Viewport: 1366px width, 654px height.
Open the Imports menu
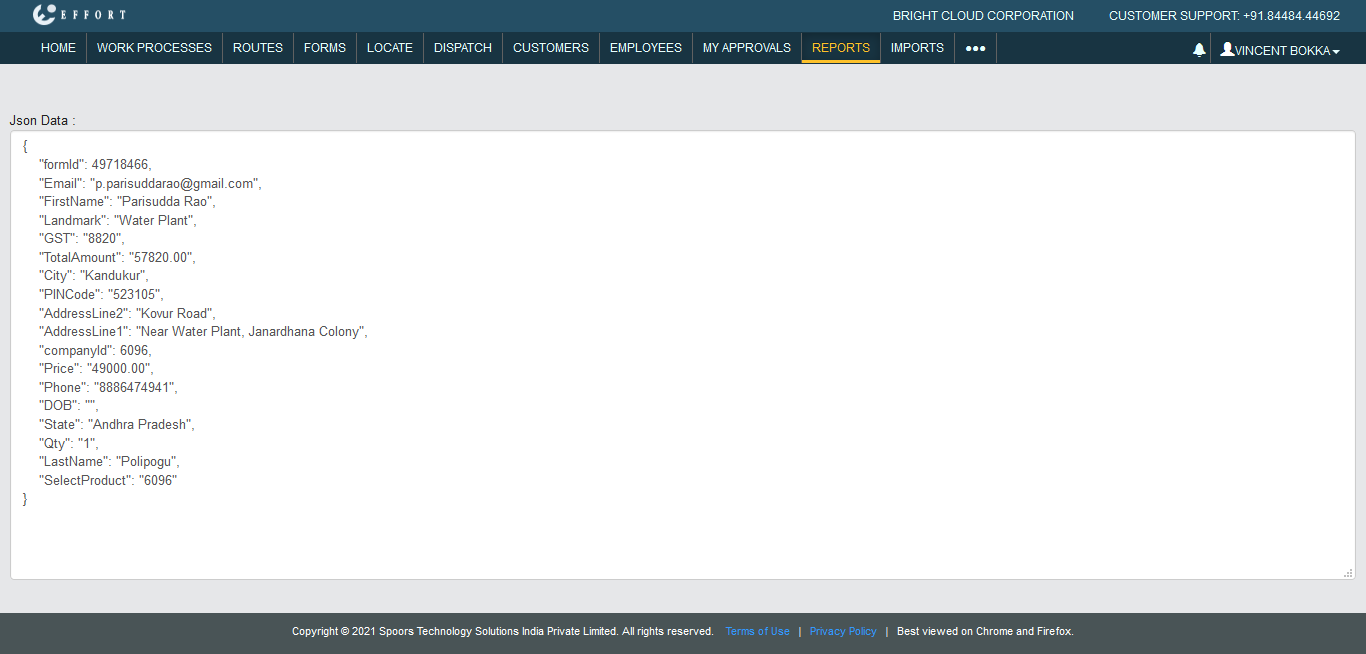(x=917, y=48)
